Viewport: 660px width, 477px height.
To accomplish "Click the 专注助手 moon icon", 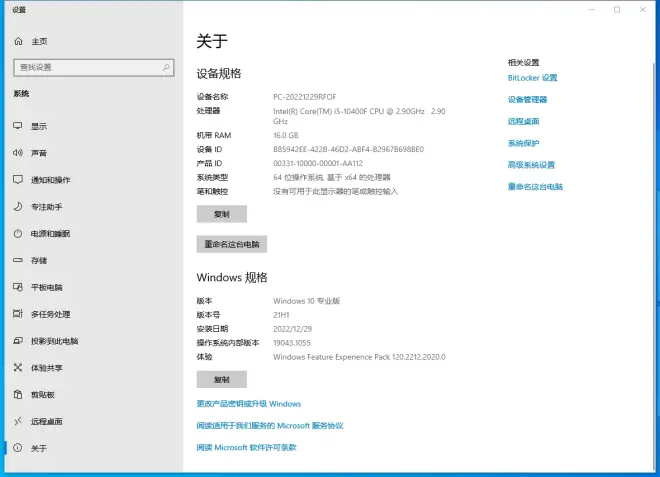I will coord(18,207).
